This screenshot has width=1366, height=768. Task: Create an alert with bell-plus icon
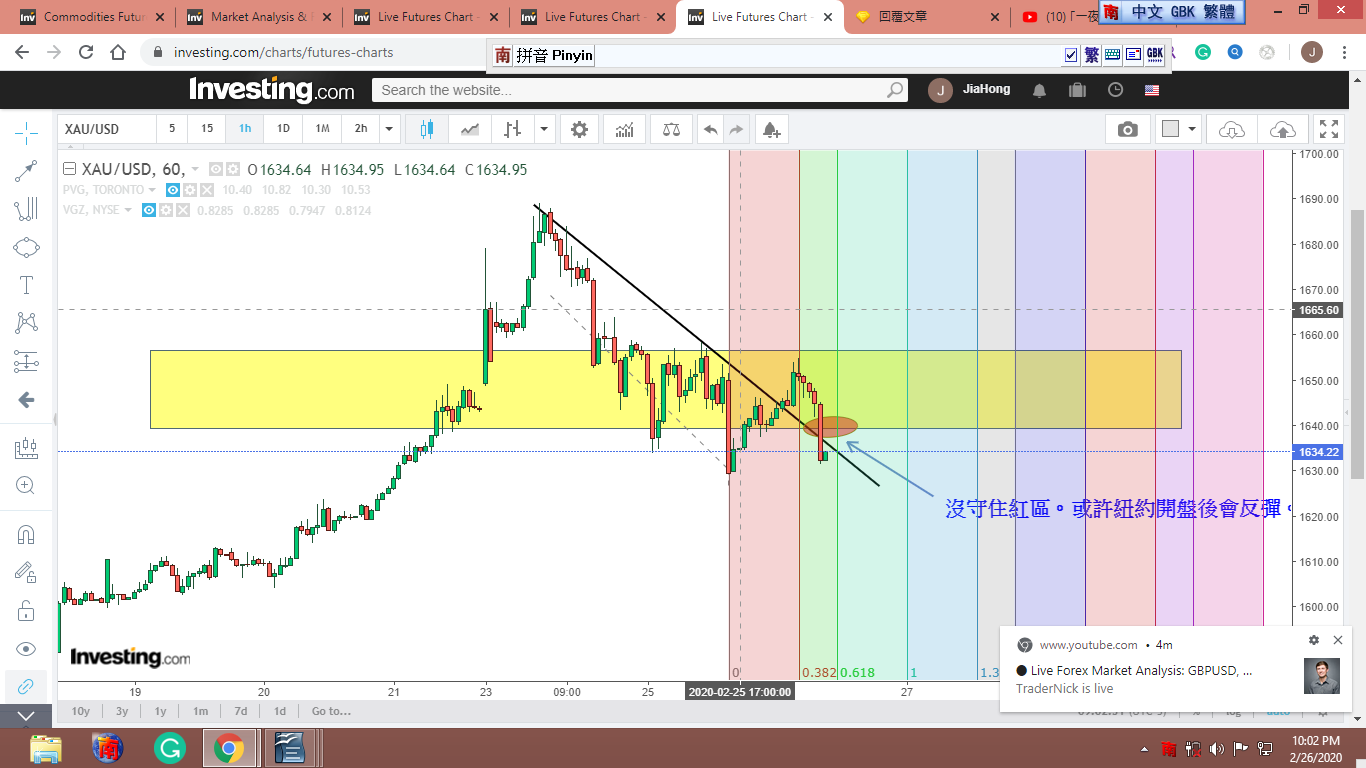point(770,129)
